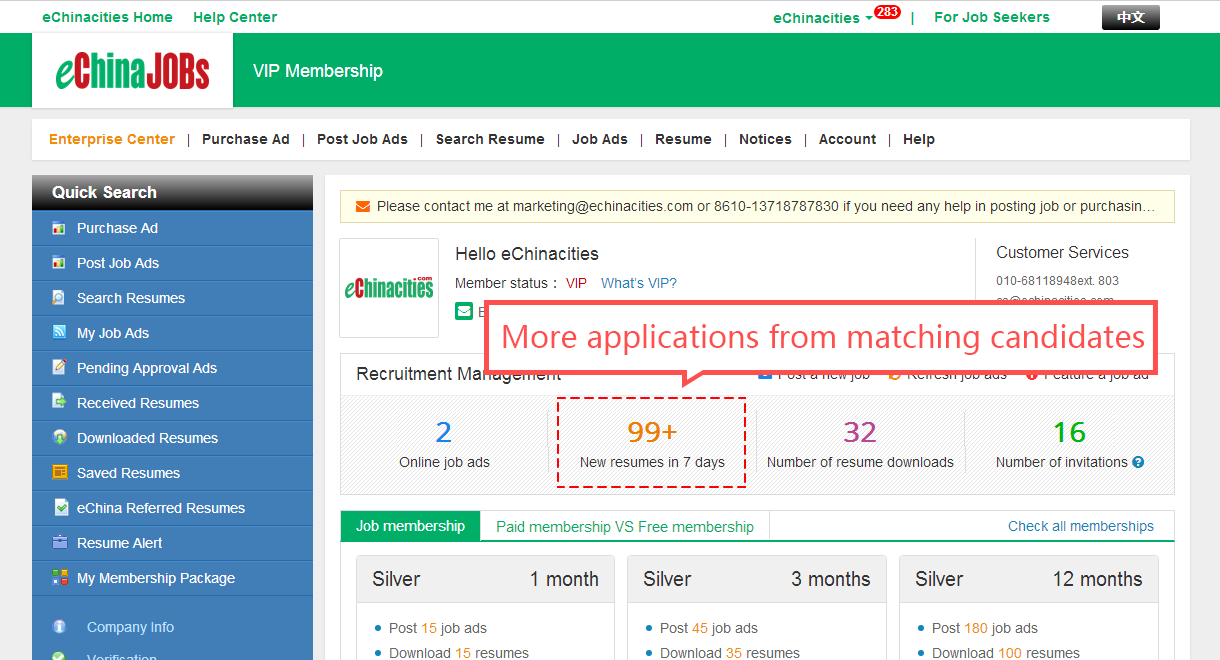Open the Notices menu item
This screenshot has width=1220, height=660.
765,139
